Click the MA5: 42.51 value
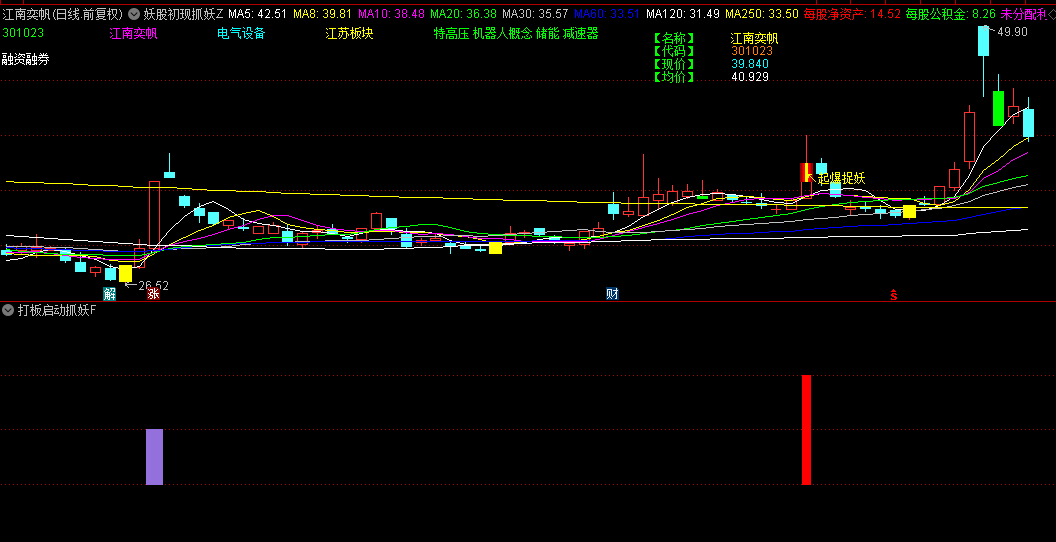The image size is (1056, 542). [257, 13]
